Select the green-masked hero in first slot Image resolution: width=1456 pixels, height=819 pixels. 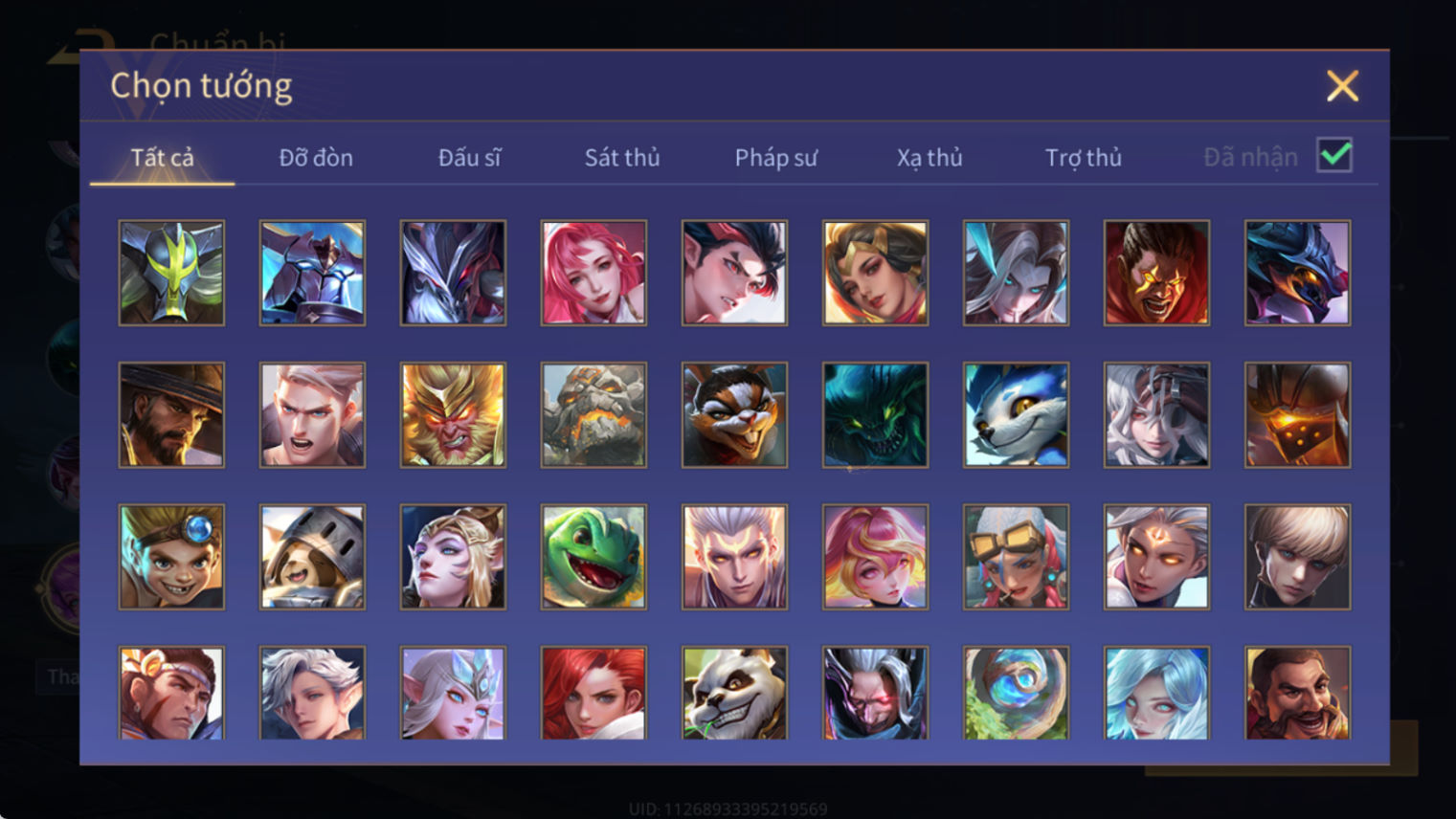click(171, 273)
